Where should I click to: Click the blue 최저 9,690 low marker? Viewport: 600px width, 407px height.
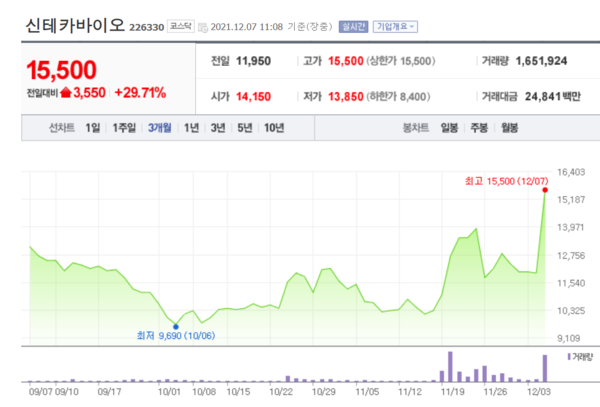176,327
